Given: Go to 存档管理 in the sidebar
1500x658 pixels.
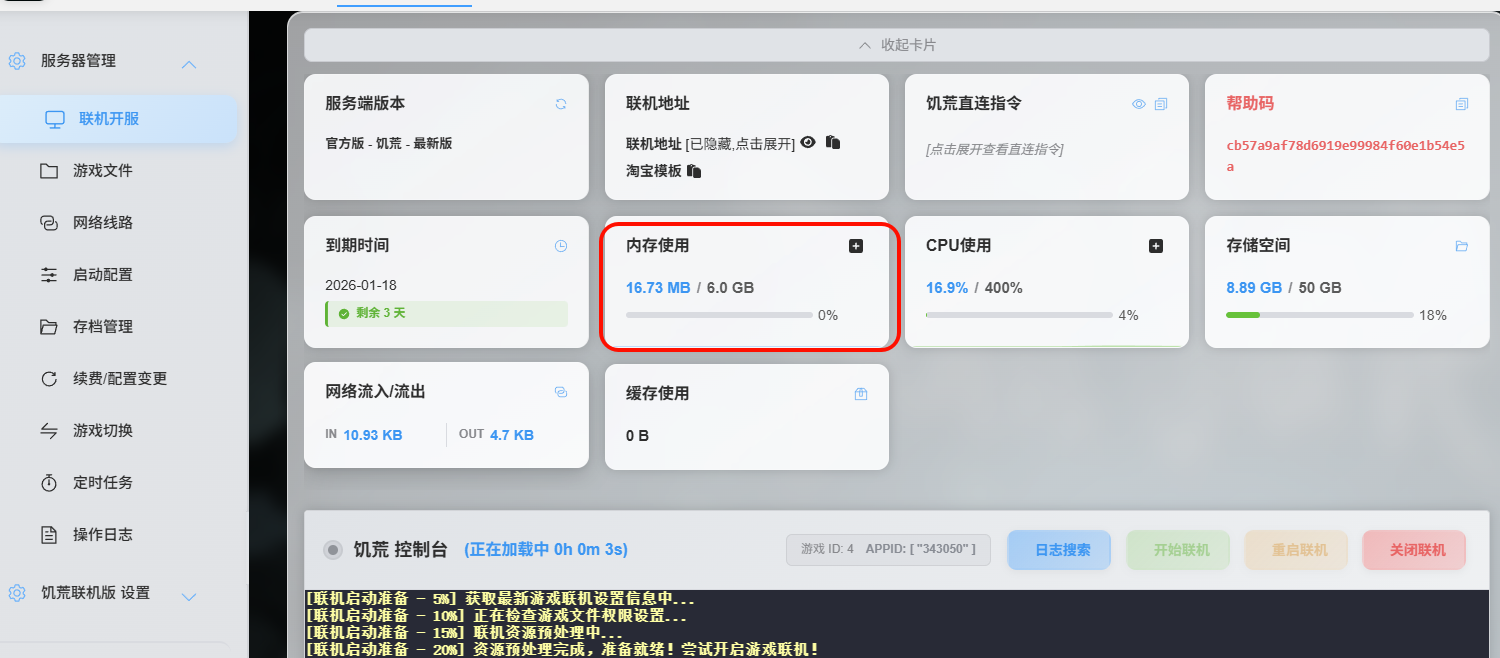Looking at the screenshot, I should click(102, 327).
